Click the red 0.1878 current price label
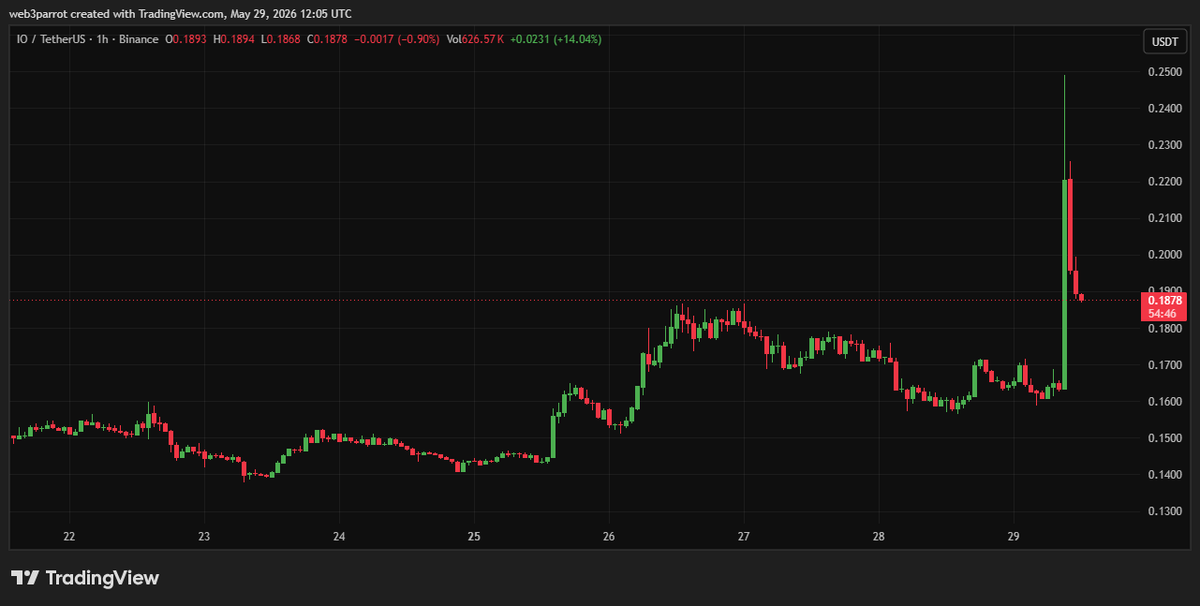This screenshot has height=606, width=1200. click(1165, 300)
